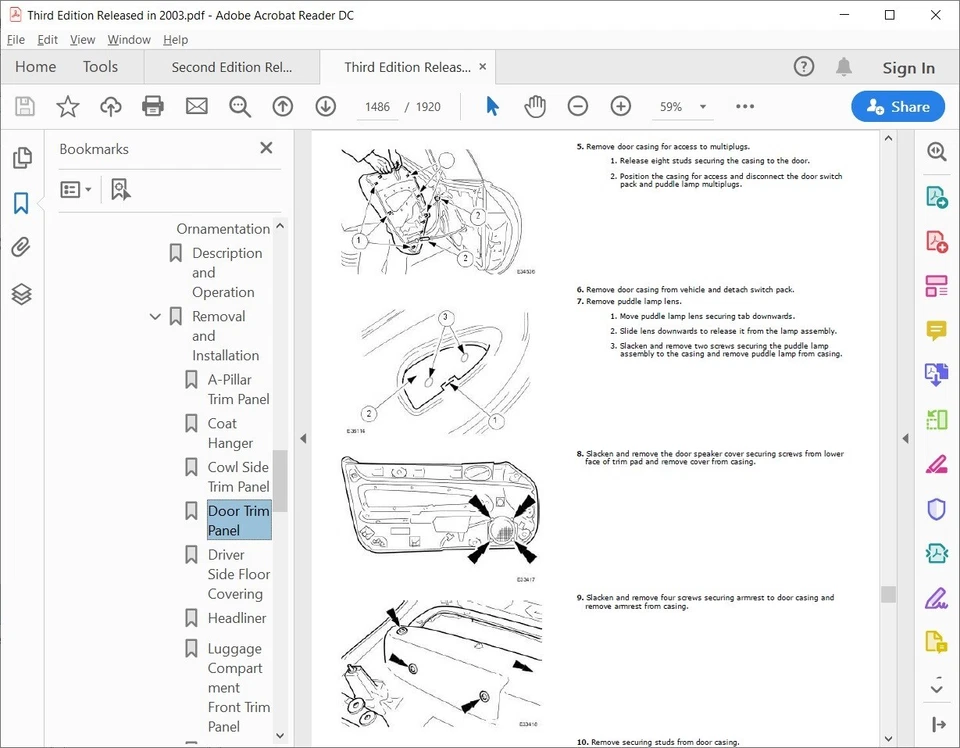The image size is (960, 748).
Task: Open the View menu
Action: coord(82,39)
